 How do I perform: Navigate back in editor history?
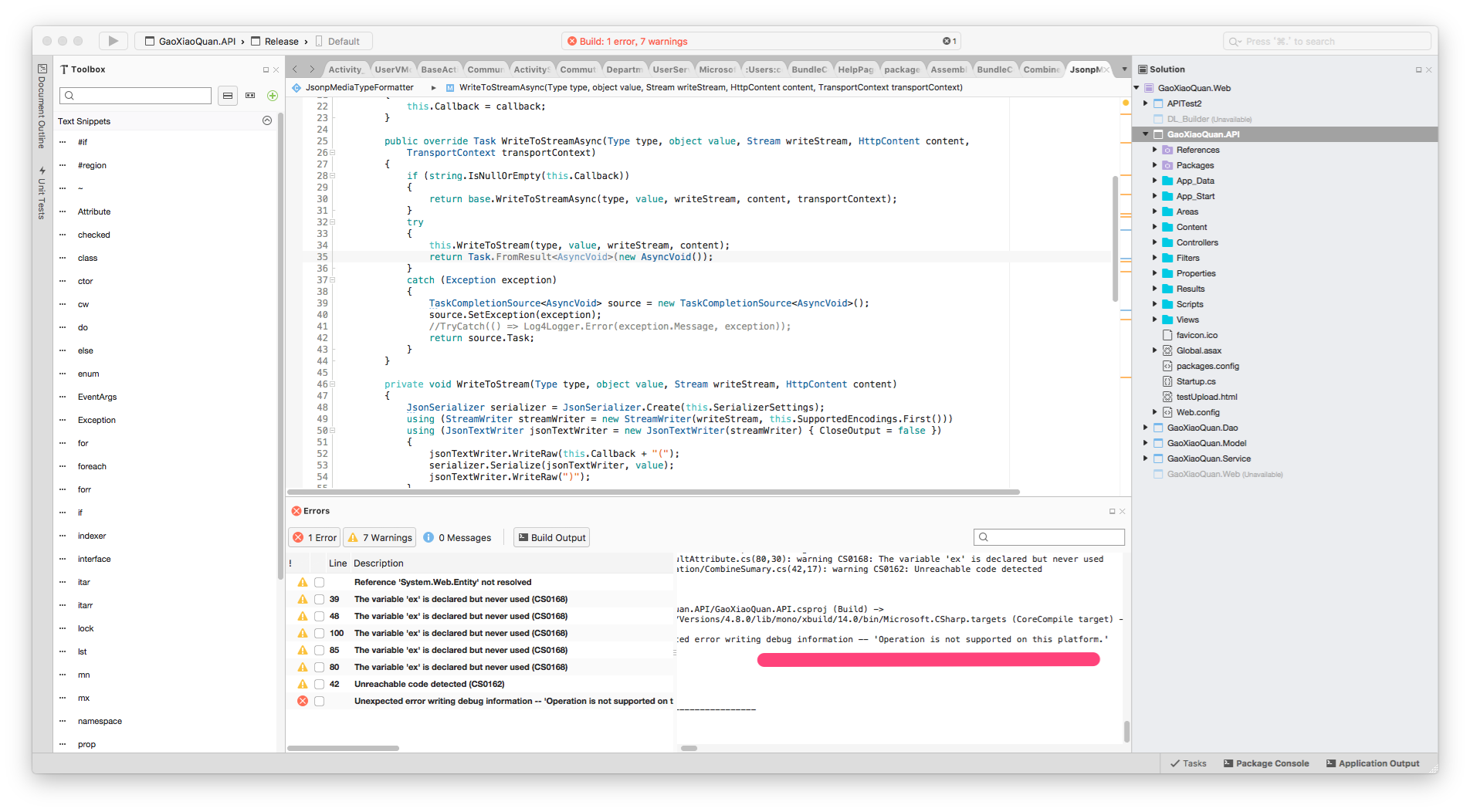[295, 69]
